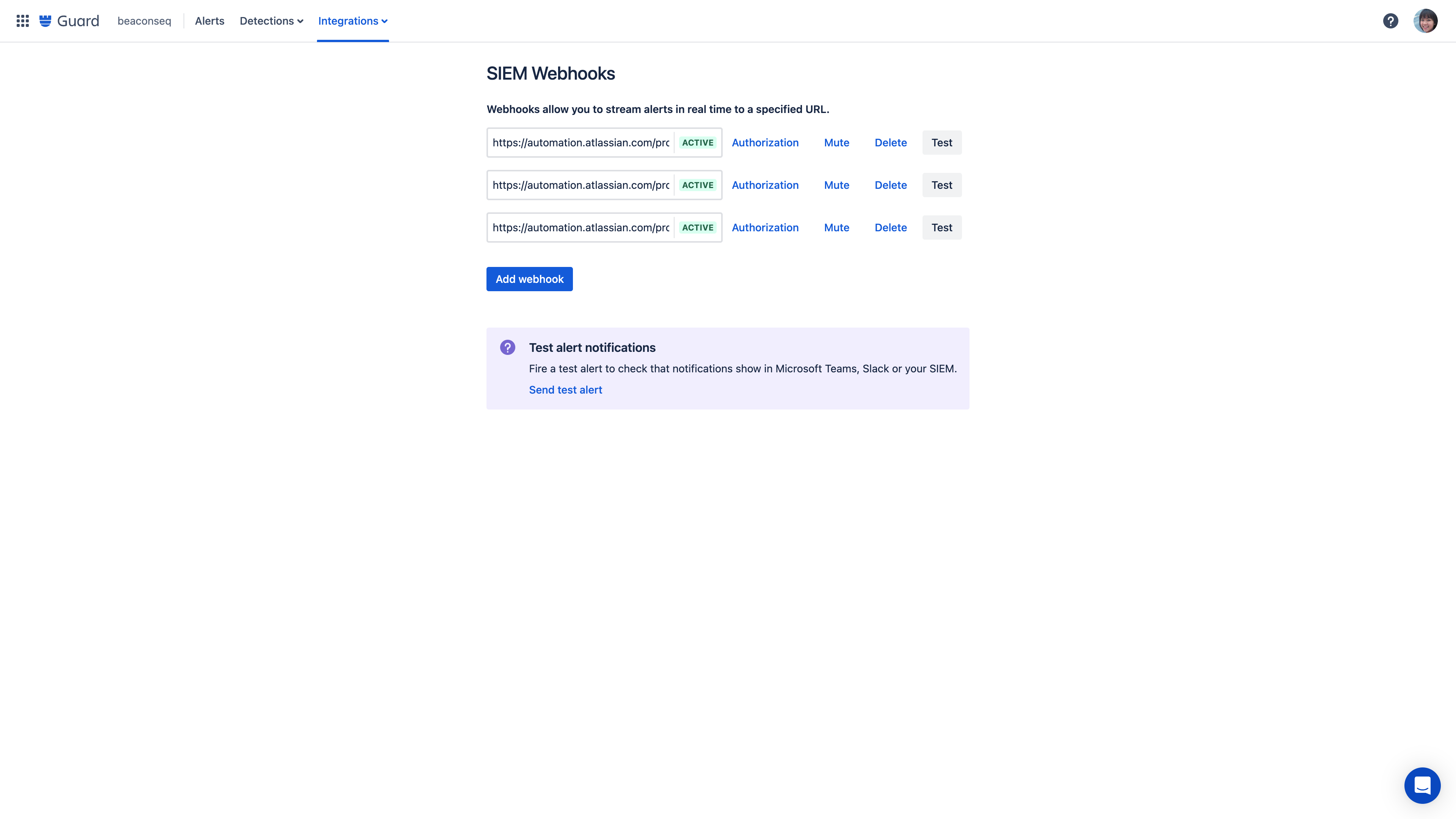Click the chat support bubble icon
1456x819 pixels.
(x=1422, y=785)
